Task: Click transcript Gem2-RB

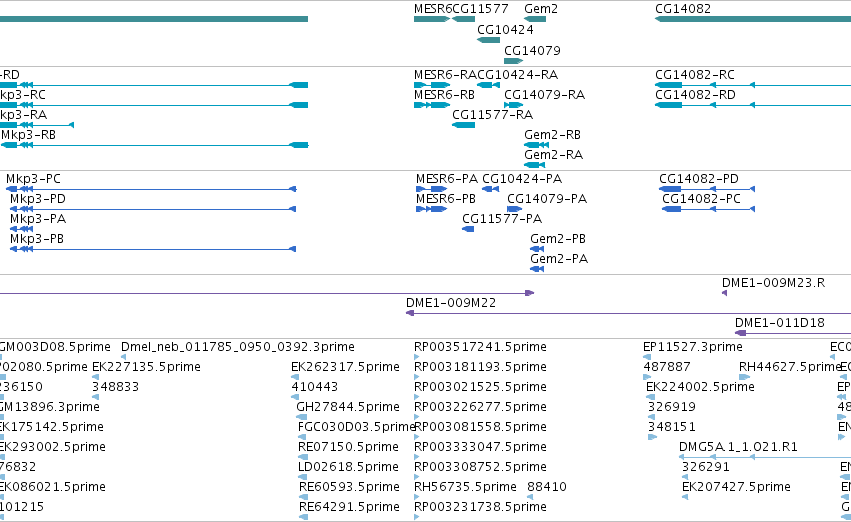Action: [x=536, y=145]
